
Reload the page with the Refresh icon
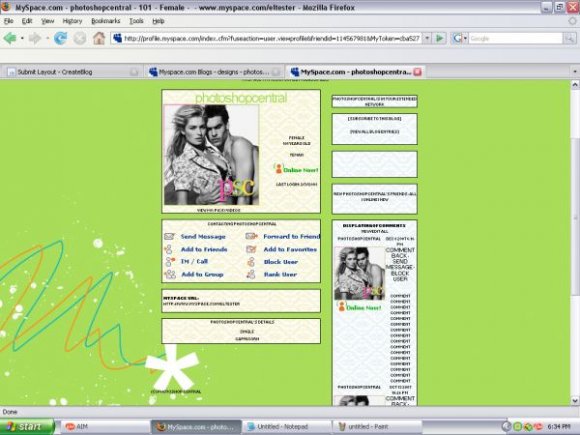[x=60, y=38]
